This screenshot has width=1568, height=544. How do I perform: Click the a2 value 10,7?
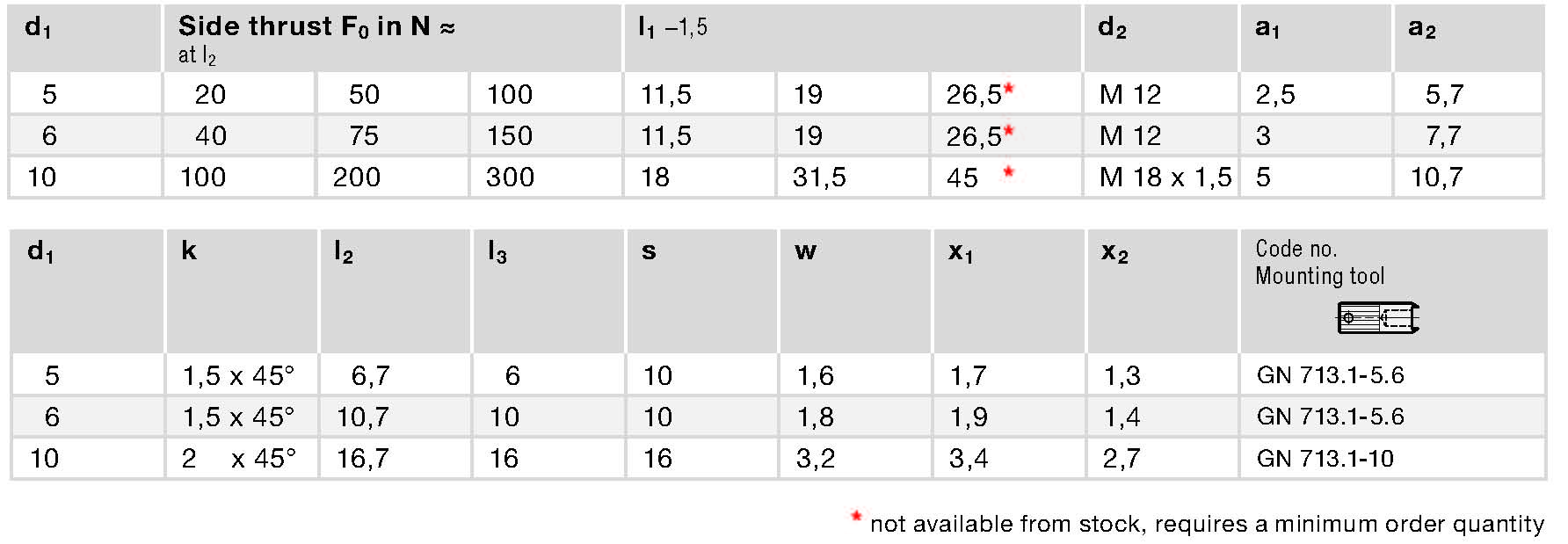1436,178
